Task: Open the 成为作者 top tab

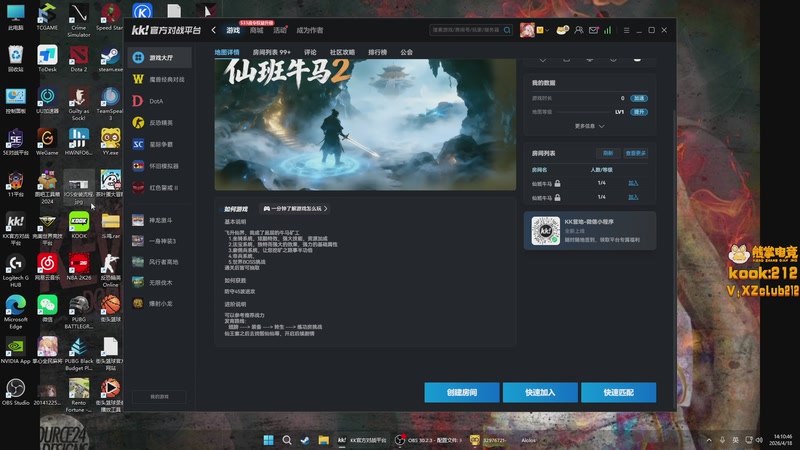Action: coord(310,31)
